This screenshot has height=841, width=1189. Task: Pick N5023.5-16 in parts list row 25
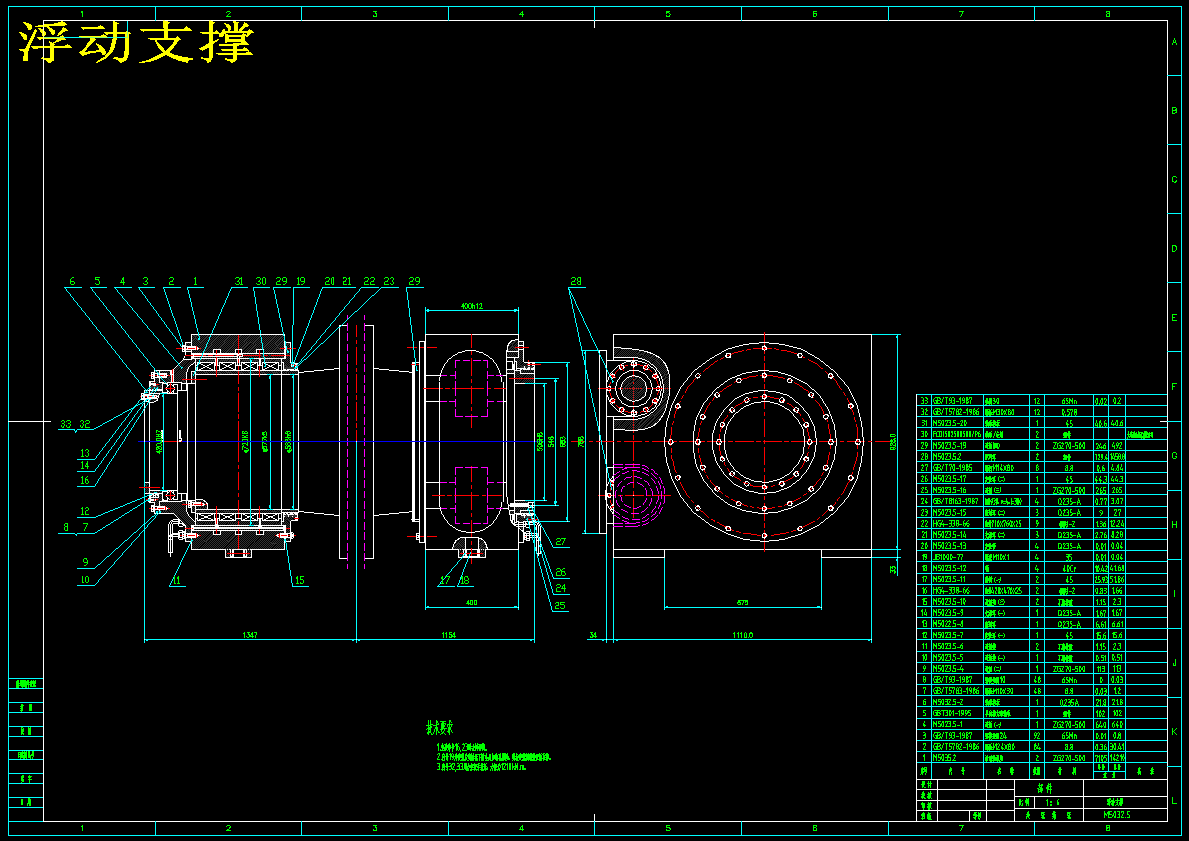point(948,490)
